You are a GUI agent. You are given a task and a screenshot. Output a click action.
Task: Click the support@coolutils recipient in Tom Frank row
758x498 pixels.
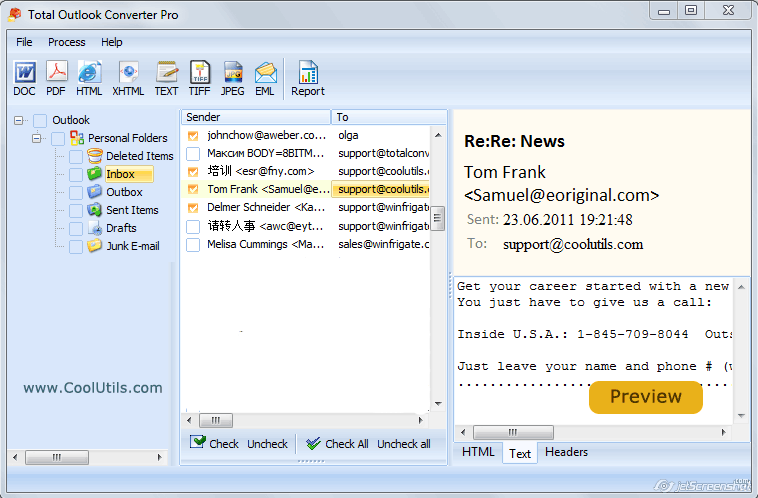381,189
